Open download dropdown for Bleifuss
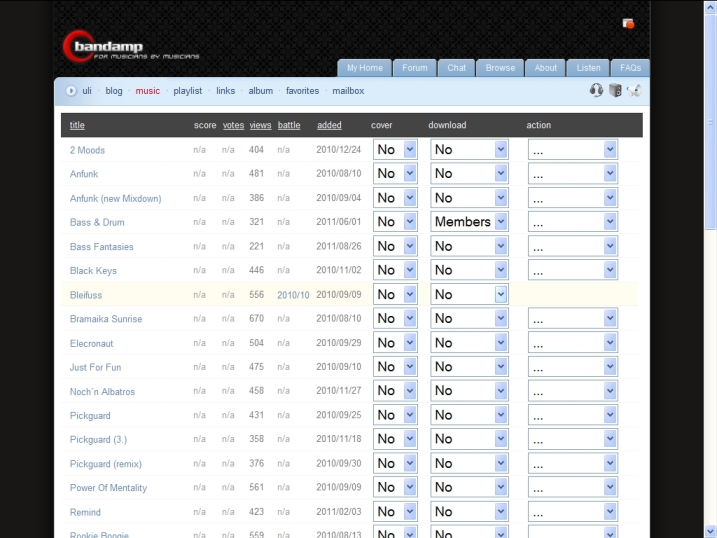The width and height of the screenshot is (717, 538). tap(469, 294)
